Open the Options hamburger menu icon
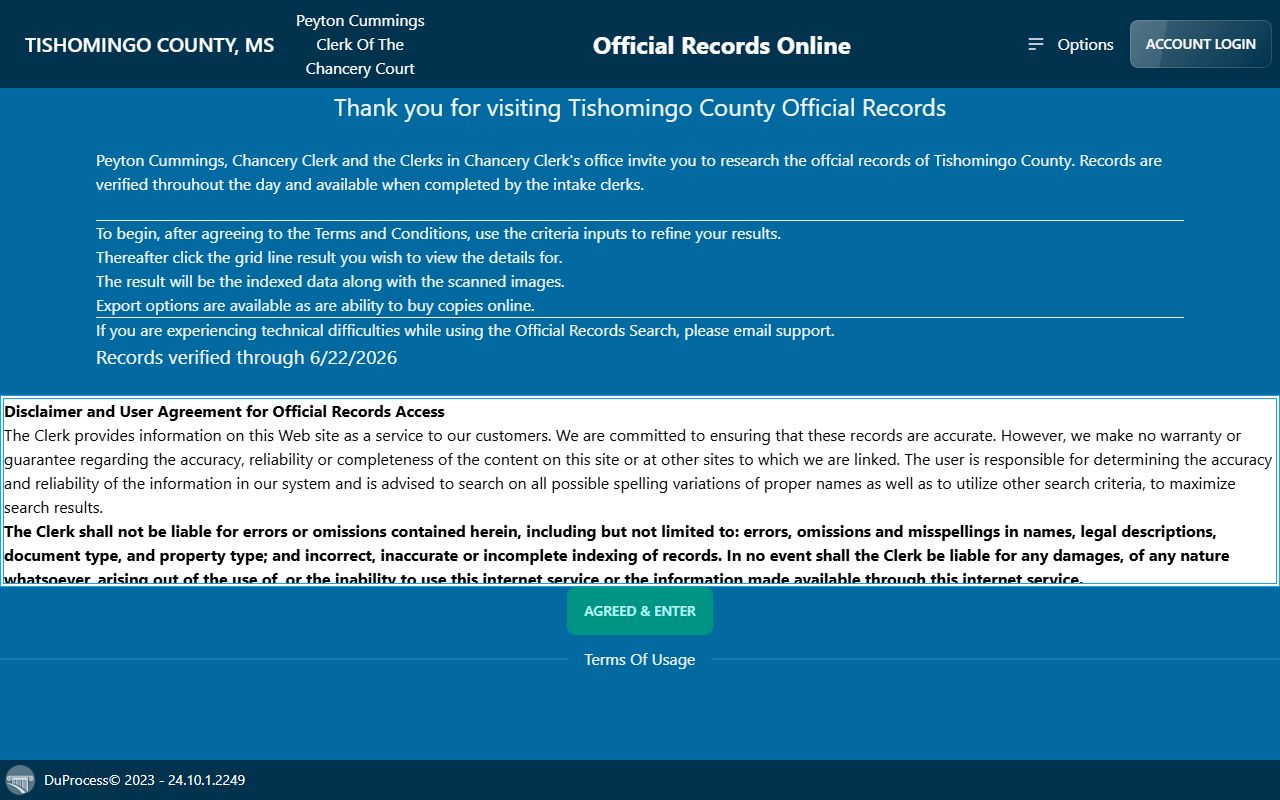Image resolution: width=1280 pixels, height=800 pixels. [1036, 44]
